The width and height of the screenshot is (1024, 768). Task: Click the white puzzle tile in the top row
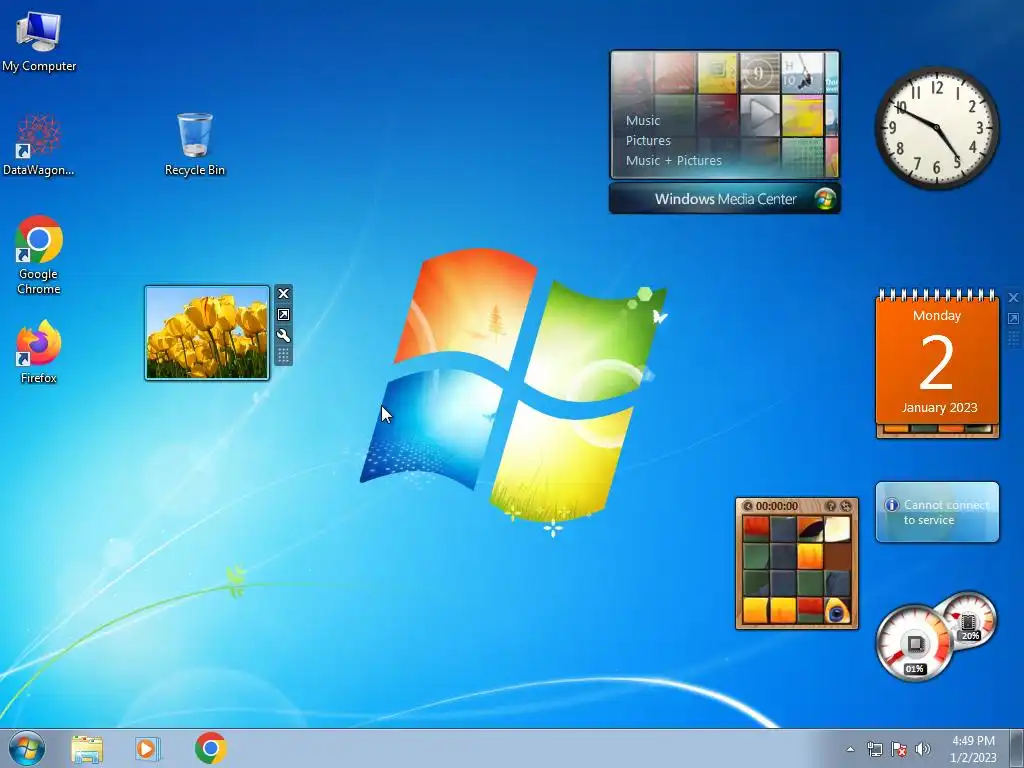[x=837, y=529]
